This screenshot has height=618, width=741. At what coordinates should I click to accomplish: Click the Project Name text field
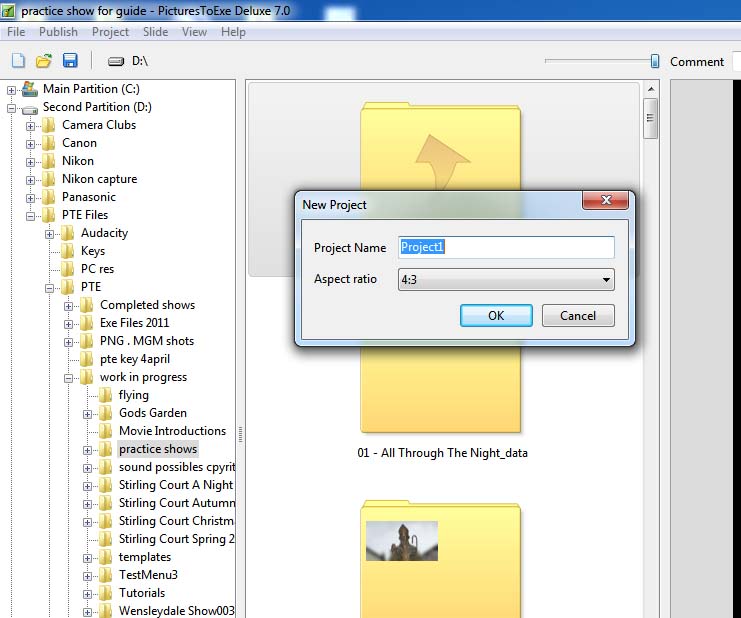pos(506,247)
